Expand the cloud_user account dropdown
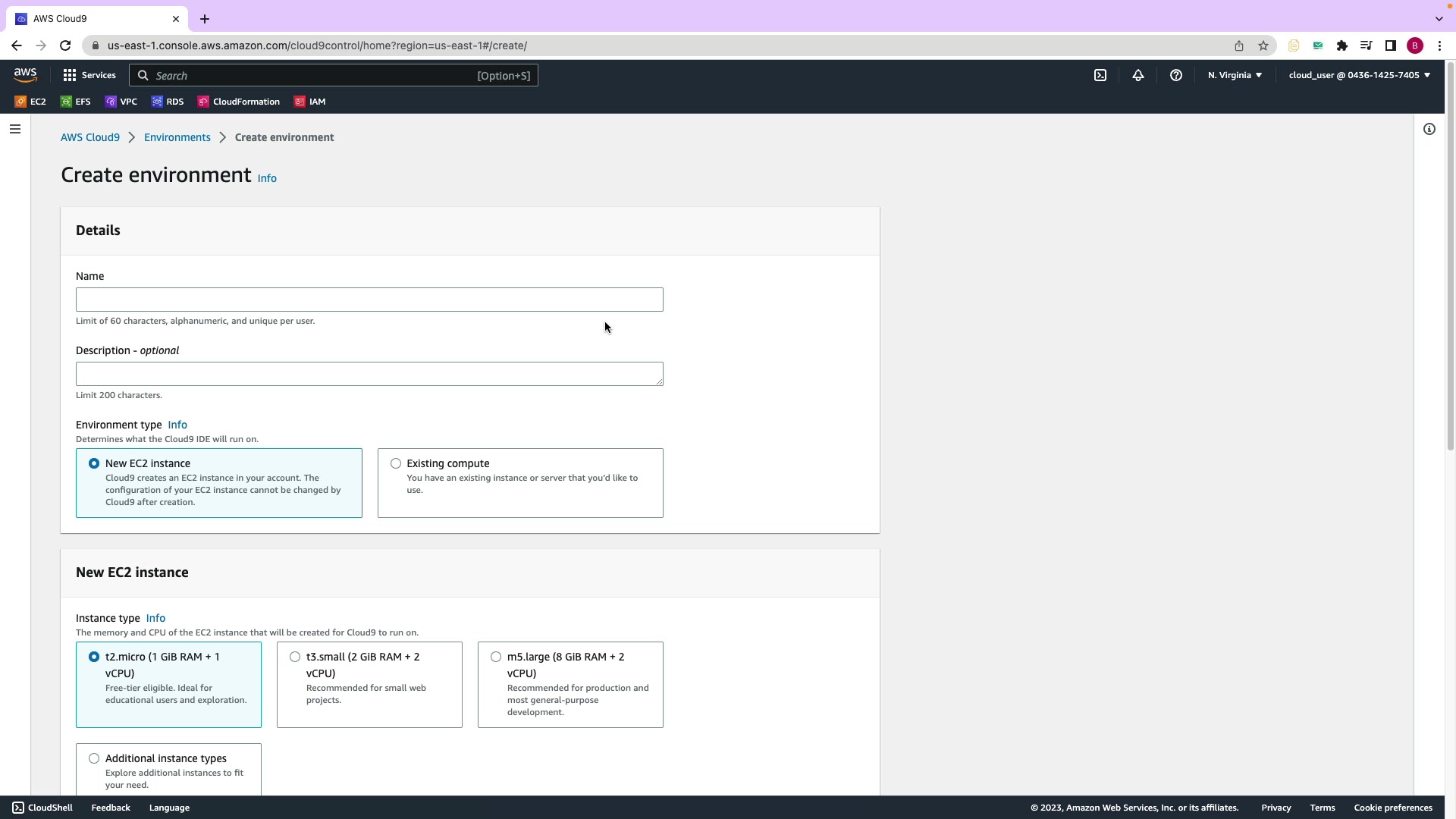1456x819 pixels. [1359, 75]
